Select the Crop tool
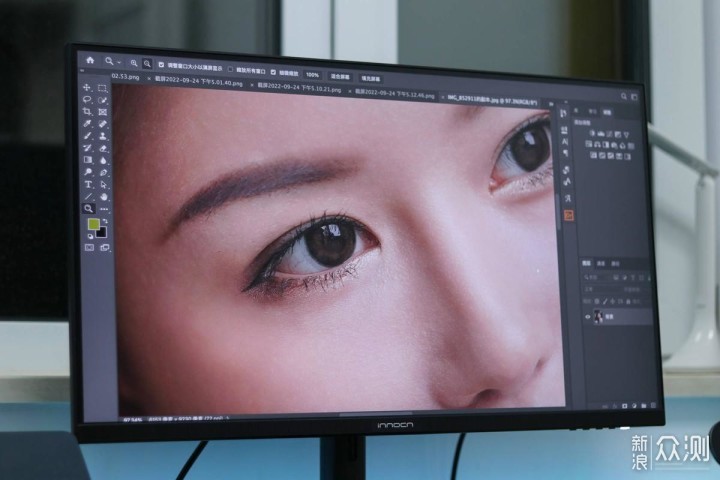This screenshot has height=480, width=720. tap(87, 112)
